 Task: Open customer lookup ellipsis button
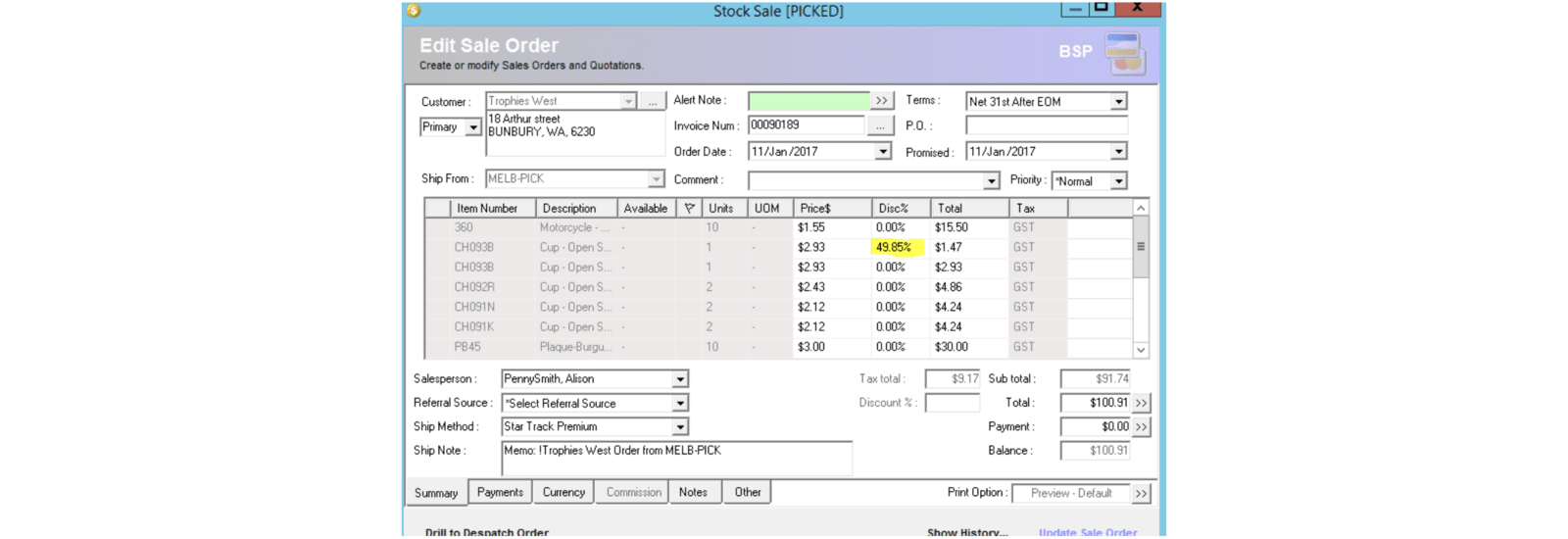pyautogui.click(x=653, y=101)
